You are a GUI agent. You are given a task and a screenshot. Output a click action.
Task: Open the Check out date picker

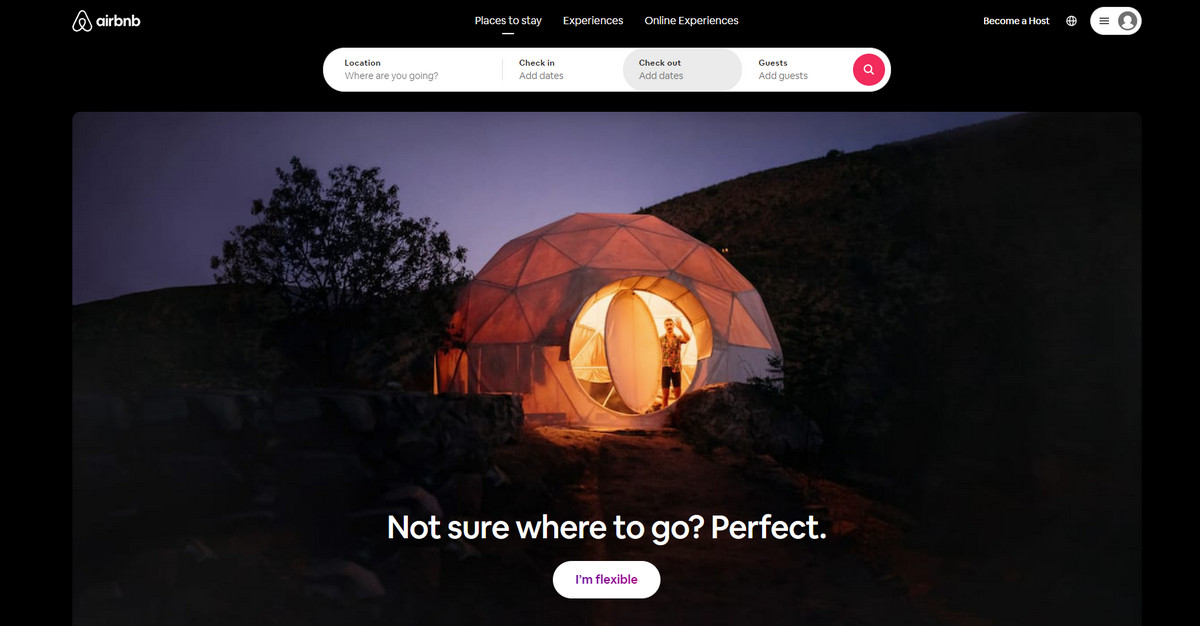(682, 69)
